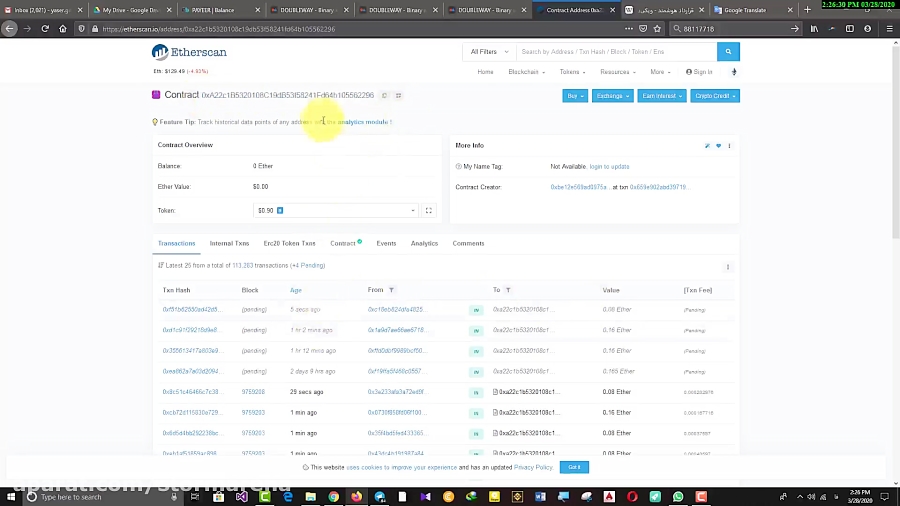Click Sign In link
This screenshot has height=506, width=900.
pos(699,72)
